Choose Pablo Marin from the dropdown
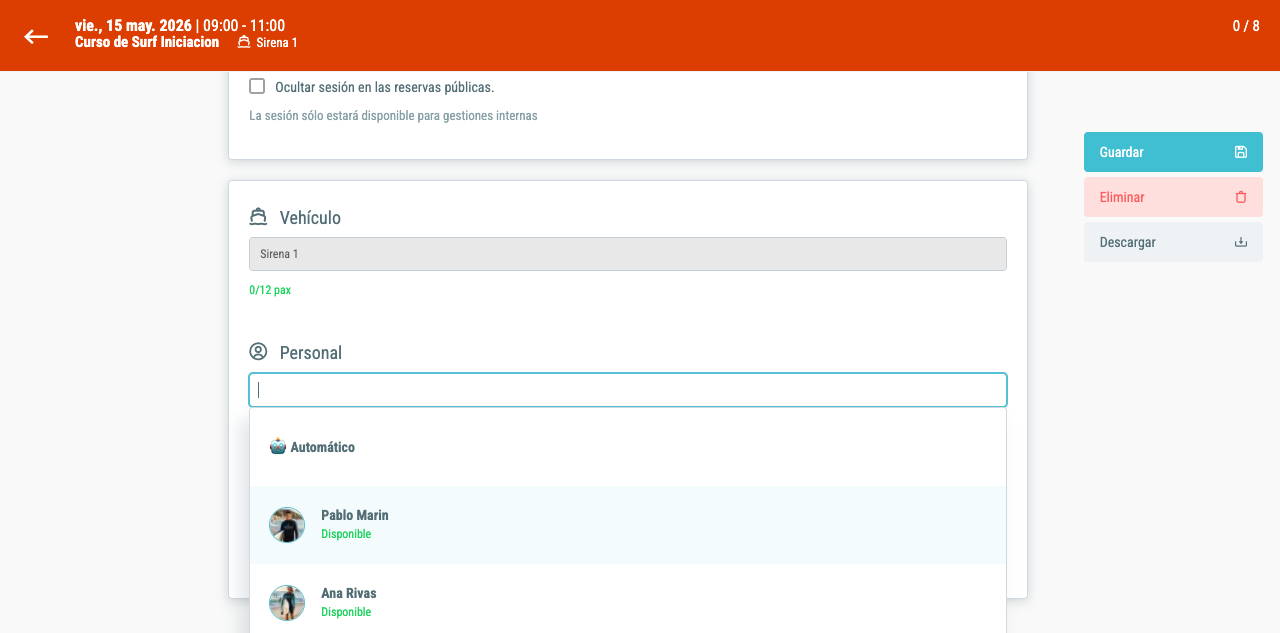The width and height of the screenshot is (1280, 633). [628, 525]
